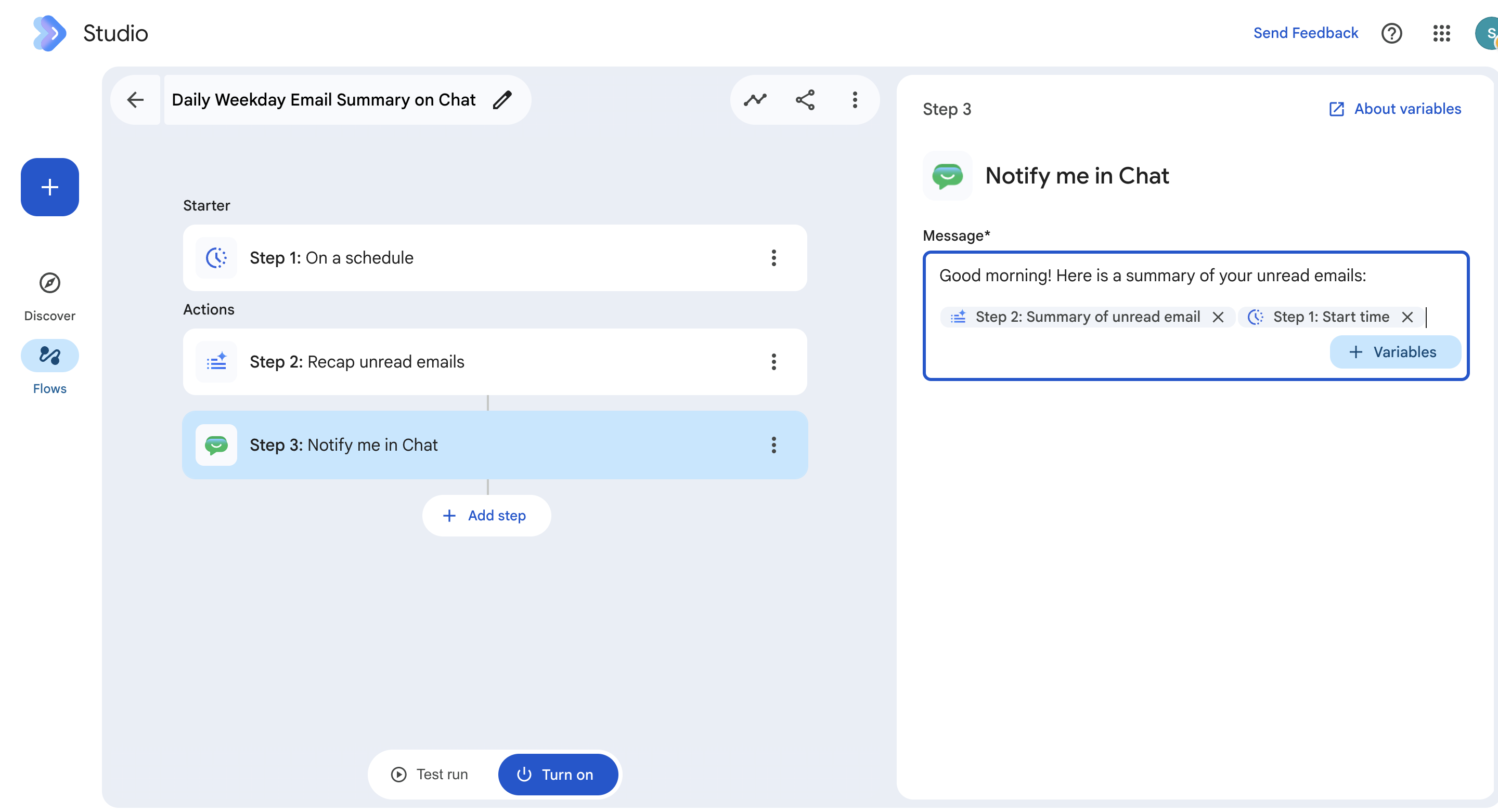Click the Step 1: Start time chip

pyautogui.click(x=1330, y=317)
